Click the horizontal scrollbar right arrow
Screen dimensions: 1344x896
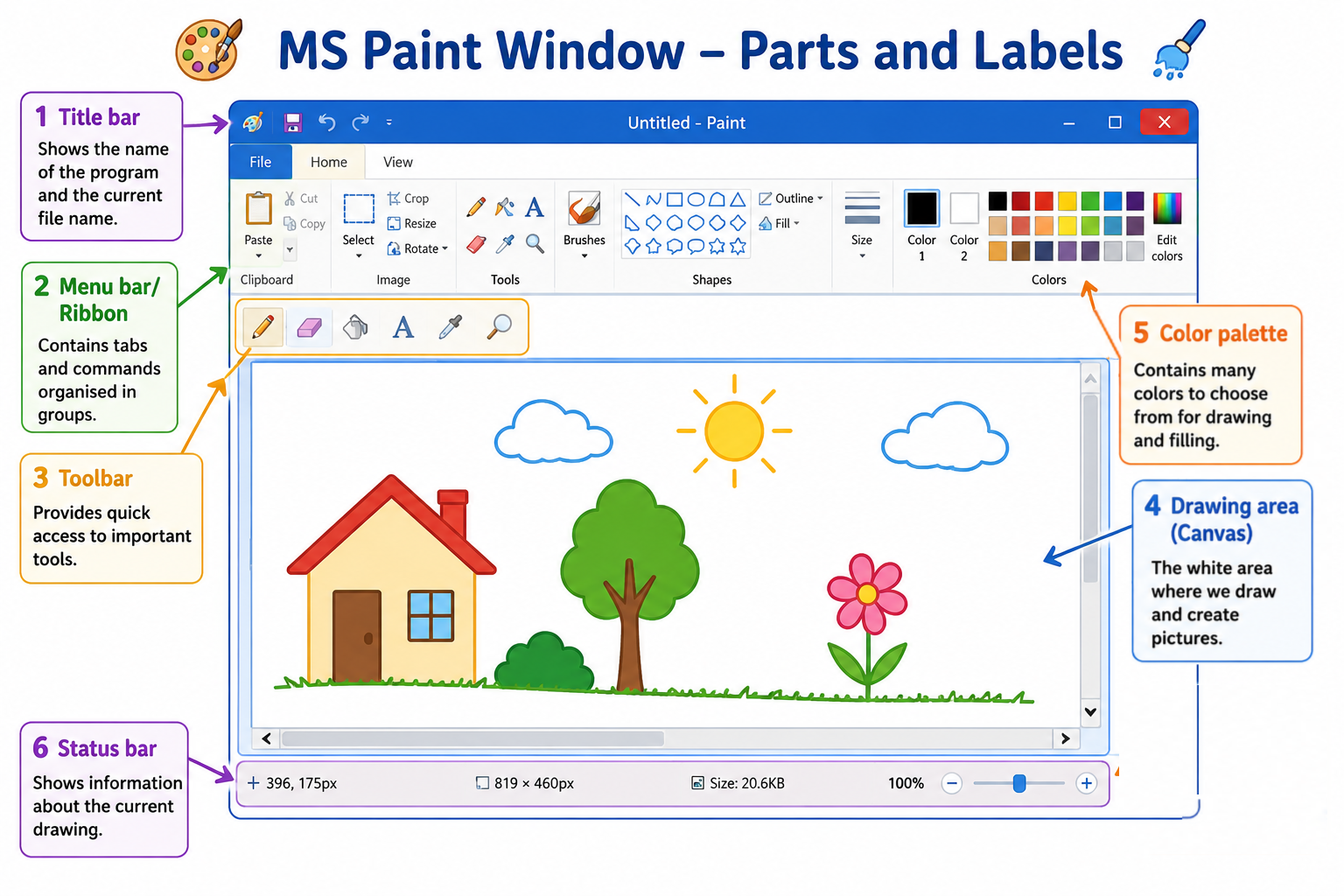(x=1065, y=738)
